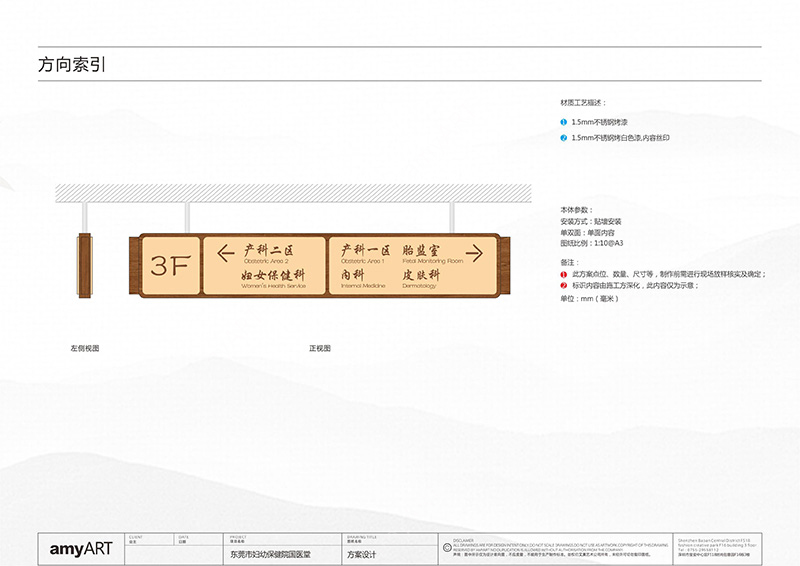The height and width of the screenshot is (566, 800).
Task: Click 内科 on the sign
Action: click(353, 275)
